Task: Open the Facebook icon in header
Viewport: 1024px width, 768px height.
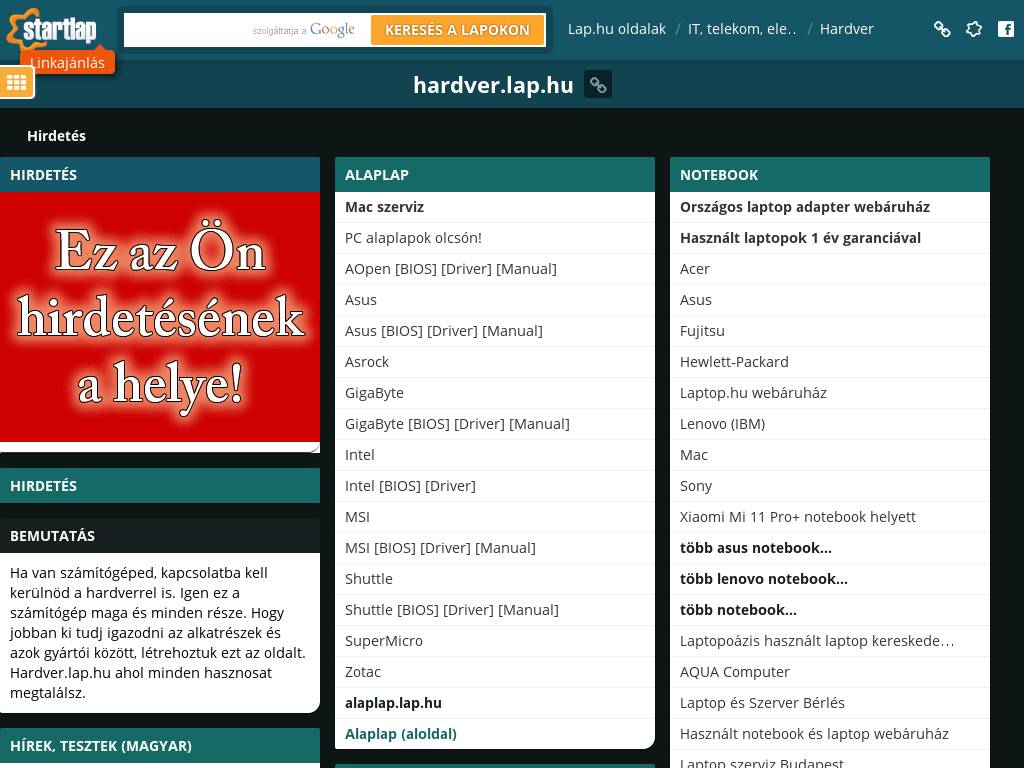Action: coord(1006,29)
